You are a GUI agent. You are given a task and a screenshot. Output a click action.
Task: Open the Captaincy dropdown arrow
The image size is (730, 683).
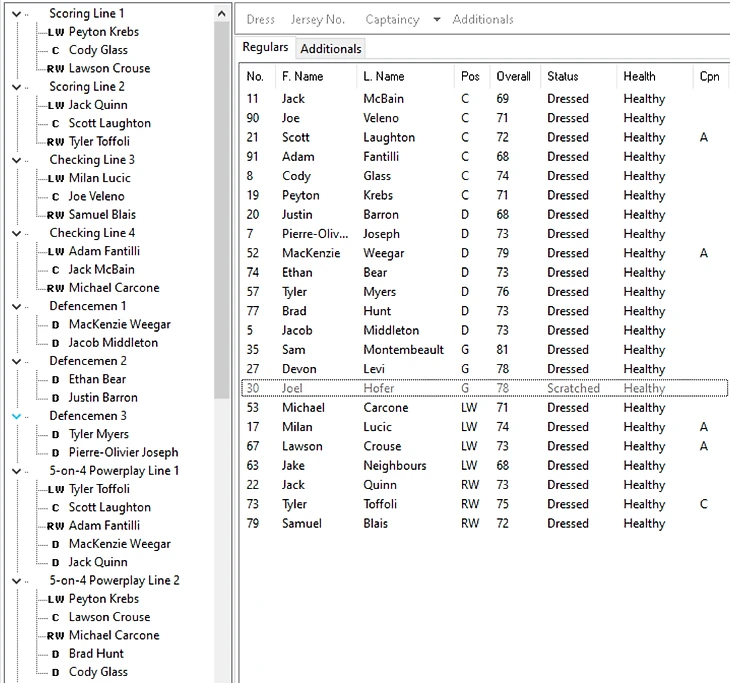(x=437, y=20)
